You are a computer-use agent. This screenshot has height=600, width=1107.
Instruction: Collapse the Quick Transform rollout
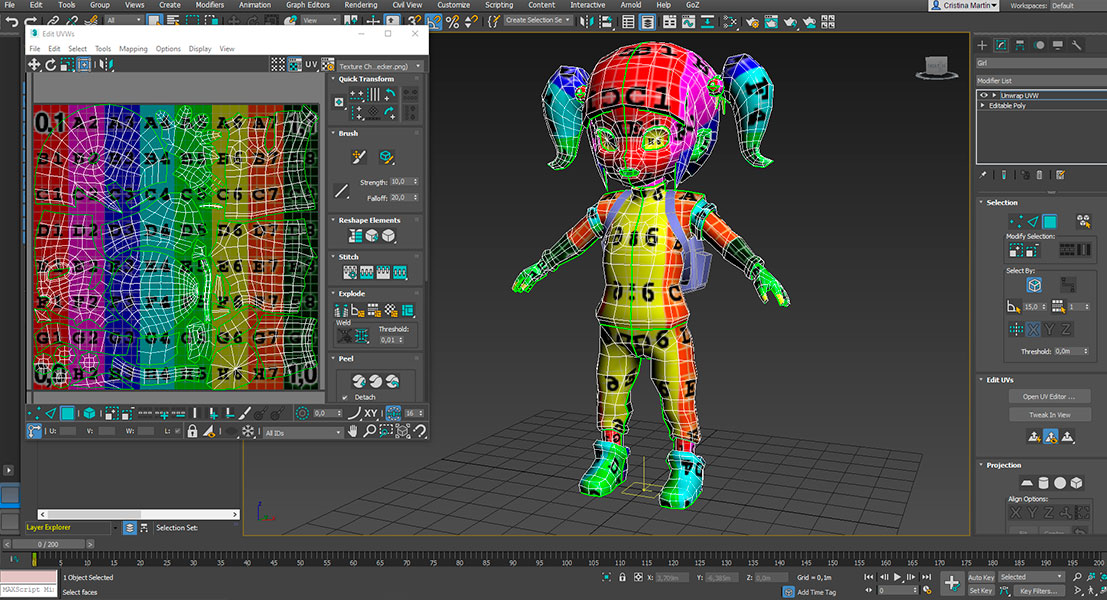click(366, 79)
